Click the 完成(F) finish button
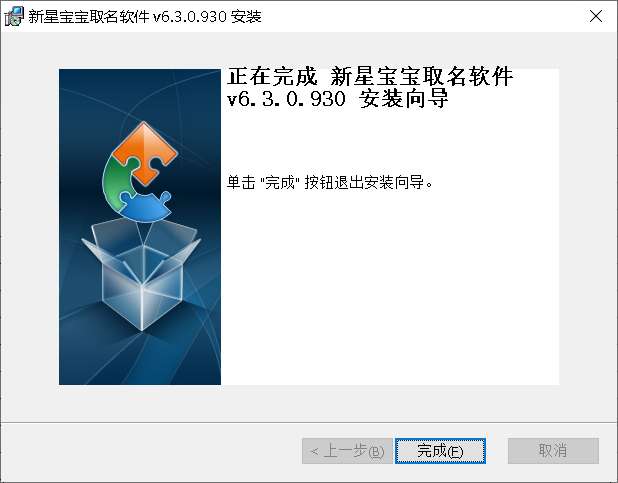The height and width of the screenshot is (483, 618). 440,451
